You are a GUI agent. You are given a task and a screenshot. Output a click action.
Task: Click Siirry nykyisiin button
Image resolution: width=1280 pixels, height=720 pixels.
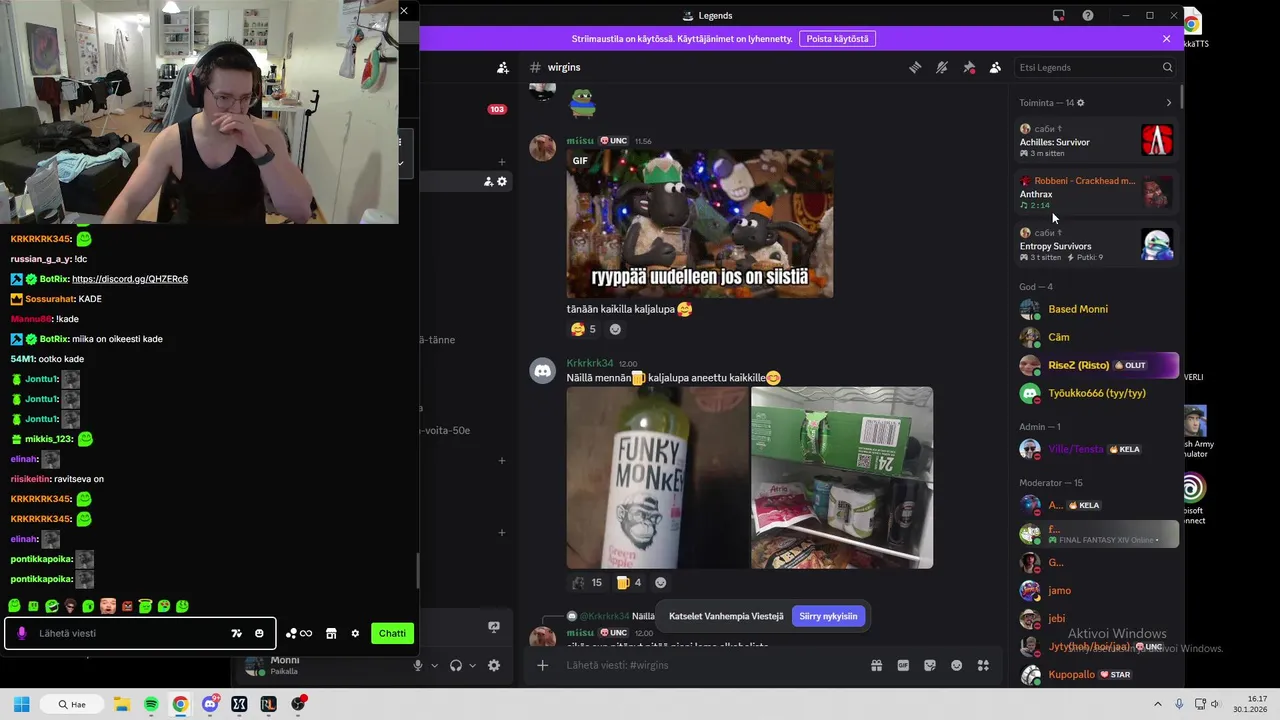point(828,616)
